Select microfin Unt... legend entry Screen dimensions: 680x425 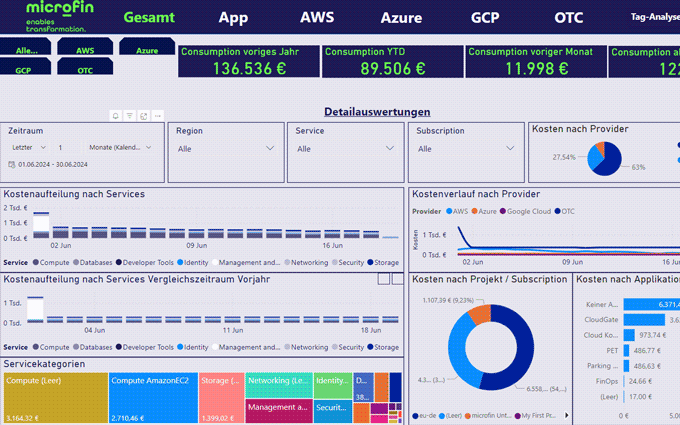pos(488,415)
